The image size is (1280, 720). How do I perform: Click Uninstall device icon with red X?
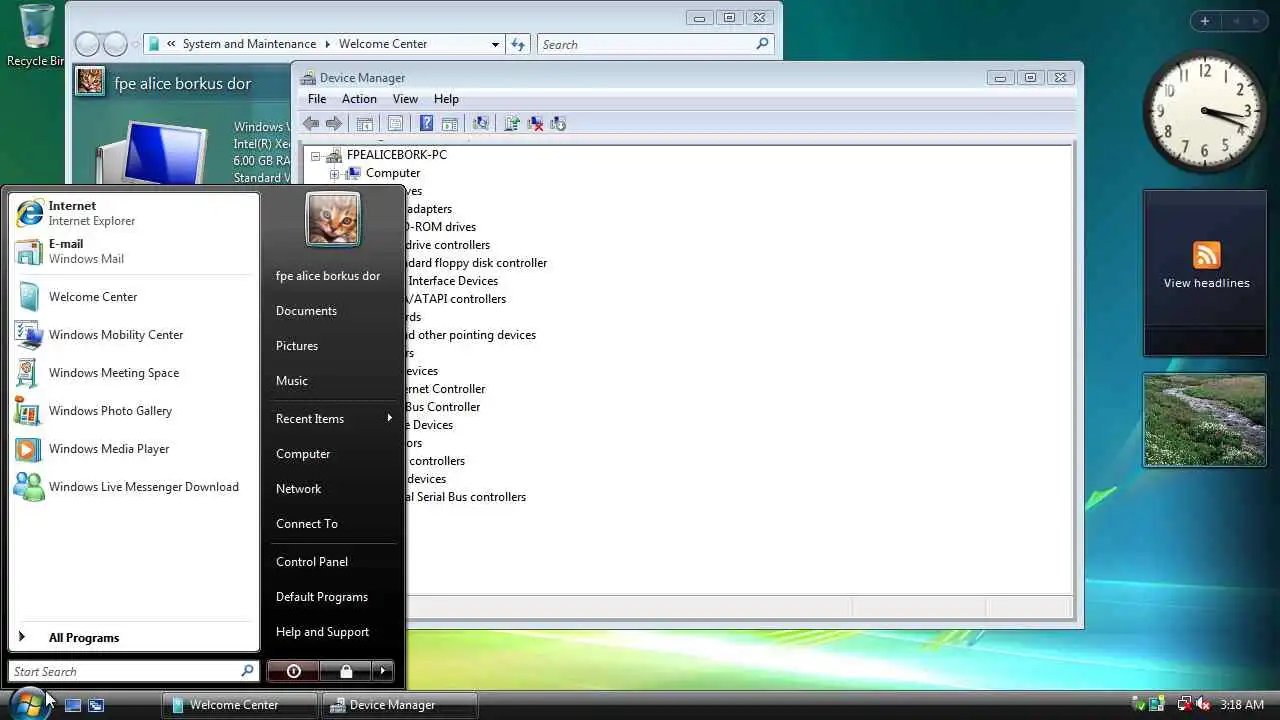point(535,124)
